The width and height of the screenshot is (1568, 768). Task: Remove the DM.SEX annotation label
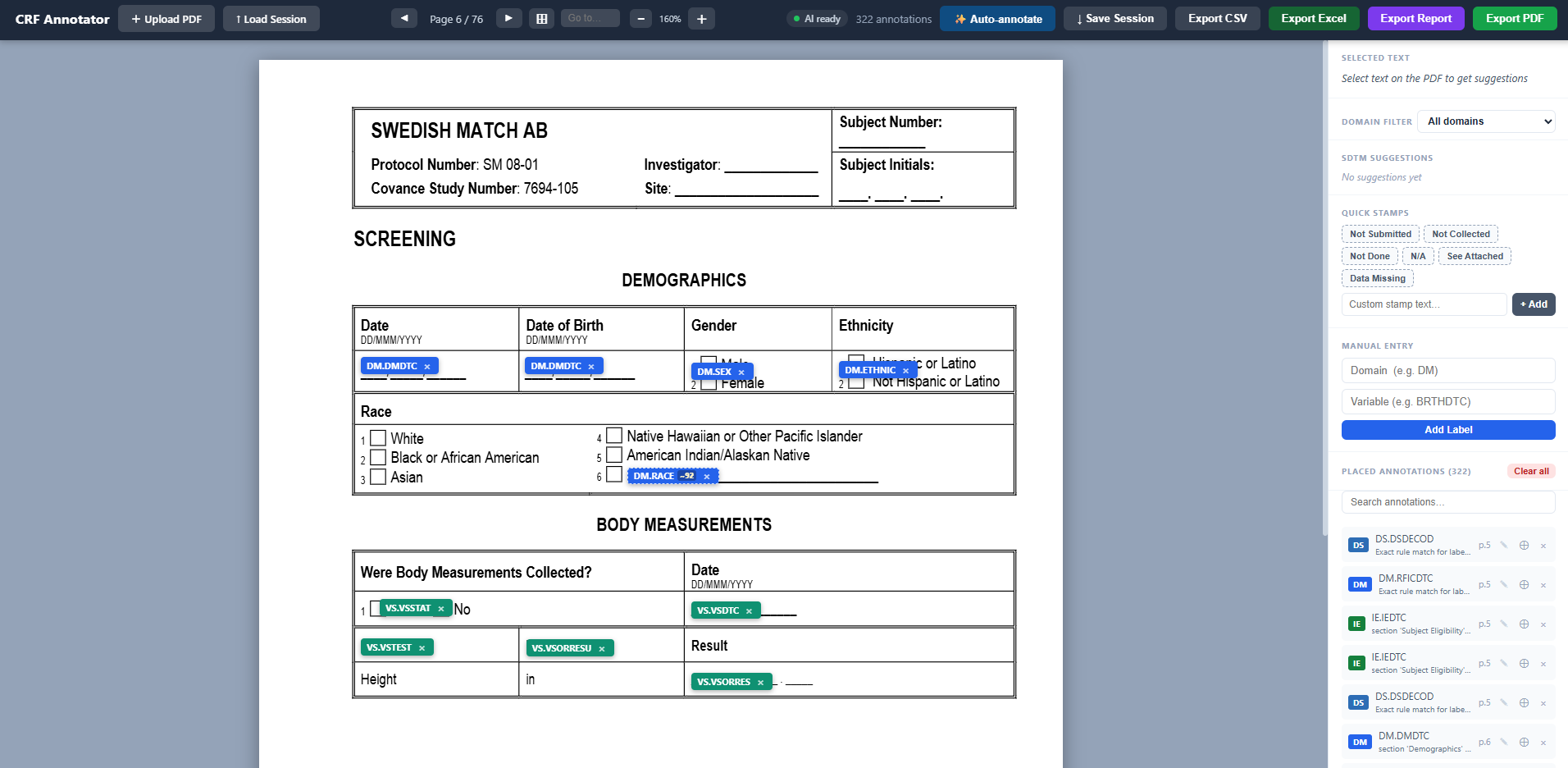click(741, 372)
